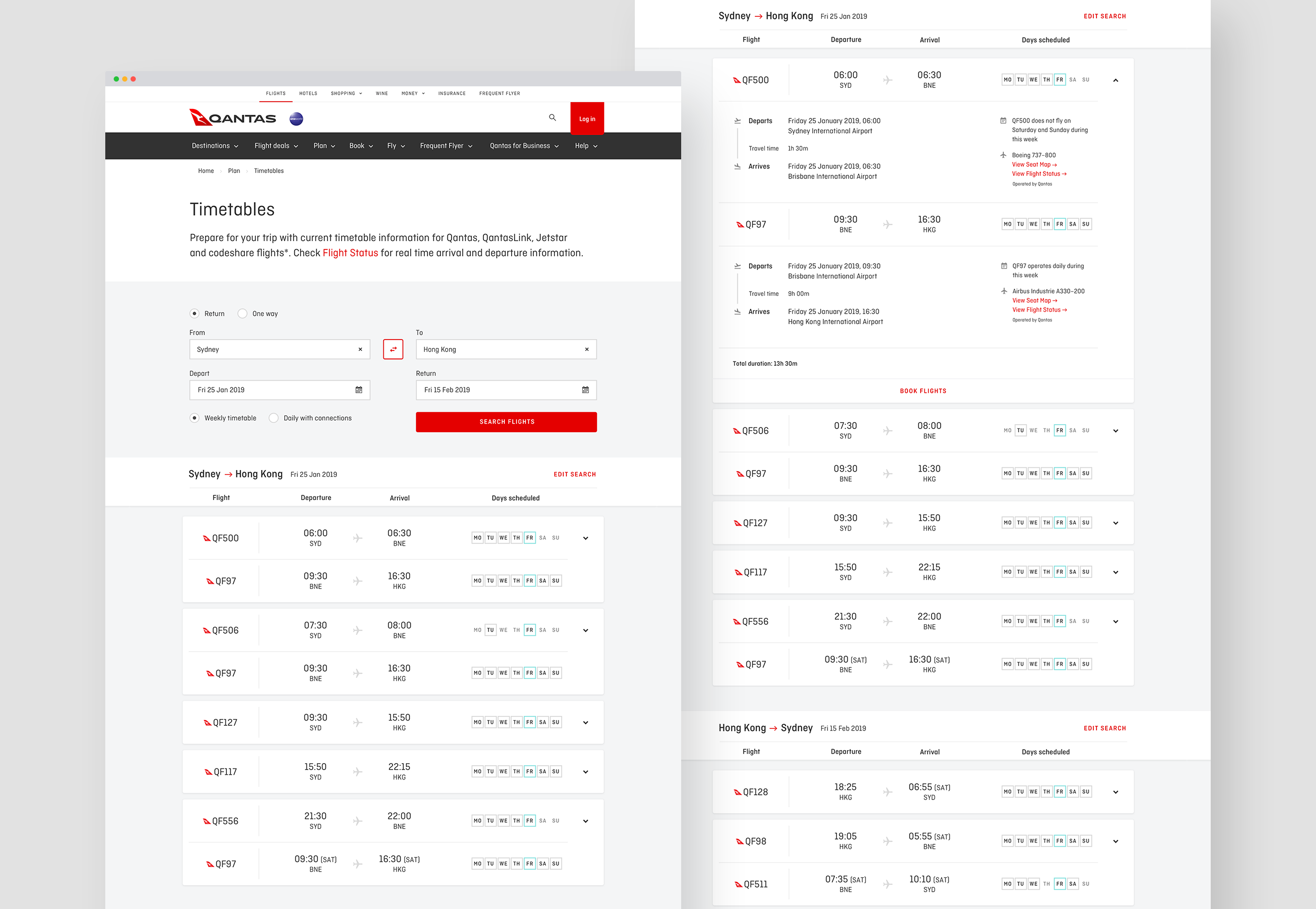Open View Seat Map for Boeing 737-800
The image size is (1316, 909).
coord(1034,165)
